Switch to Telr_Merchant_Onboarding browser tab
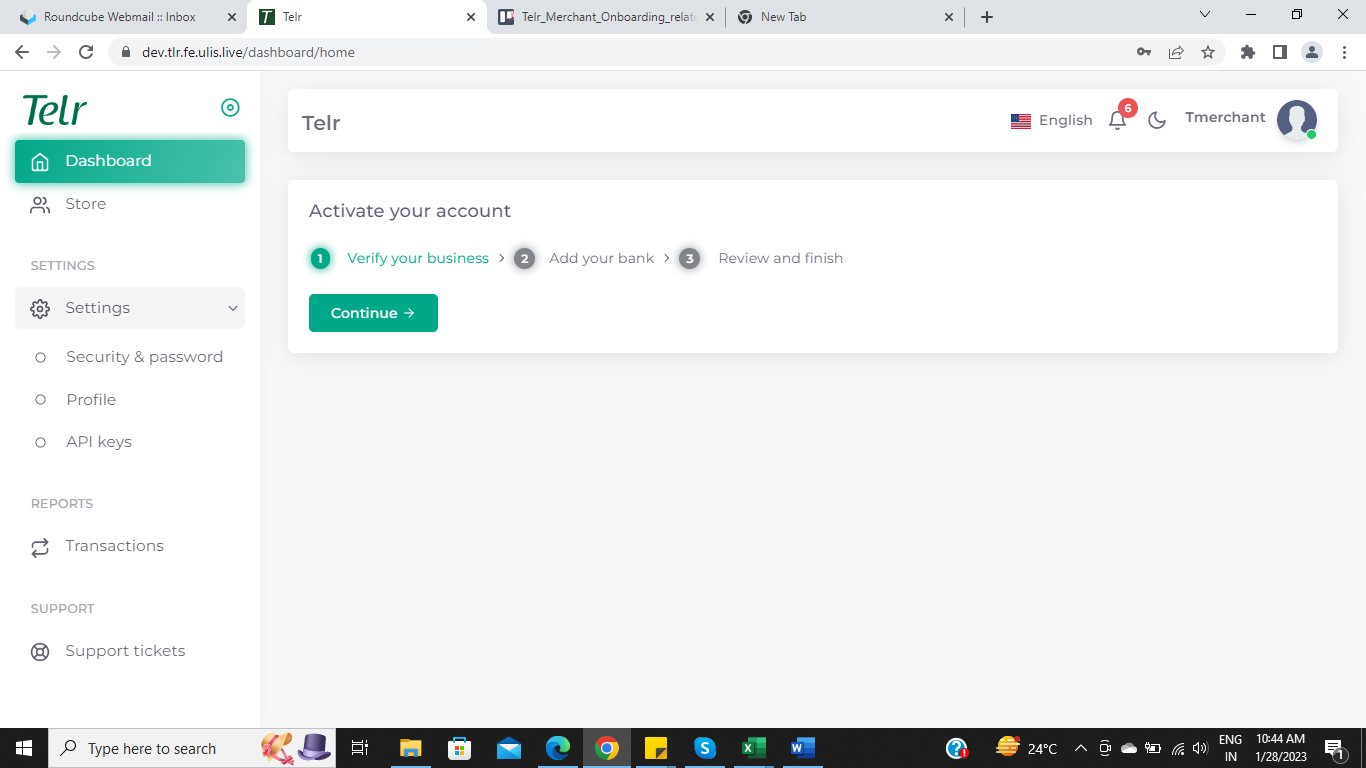Screen dimensions: 1366x768 [x=606, y=17]
